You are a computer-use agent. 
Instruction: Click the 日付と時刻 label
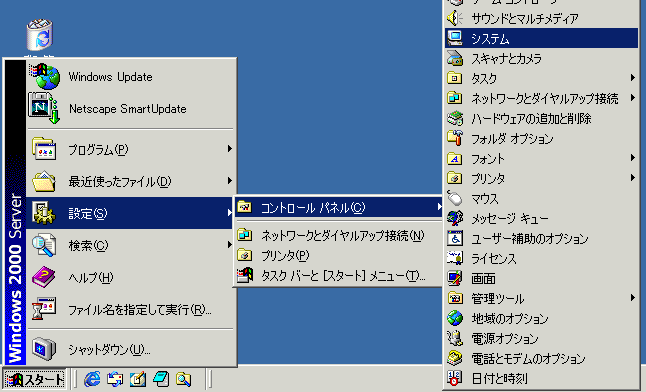pos(499,378)
